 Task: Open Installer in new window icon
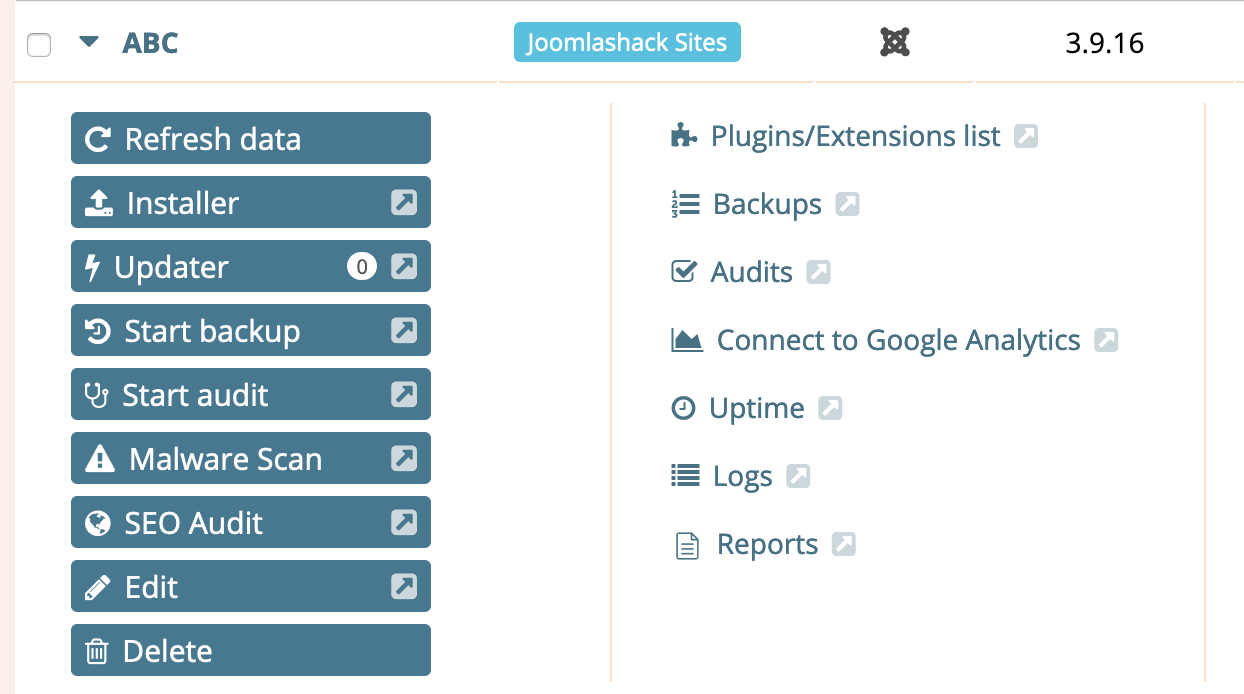tap(404, 203)
